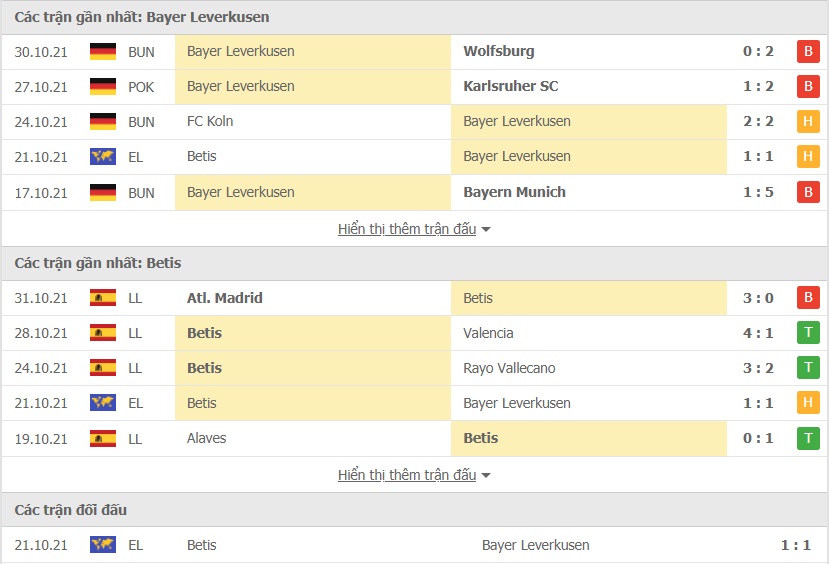This screenshot has height=564, width=829.
Task: Expand more matches under Betis section
Action: coord(414,475)
